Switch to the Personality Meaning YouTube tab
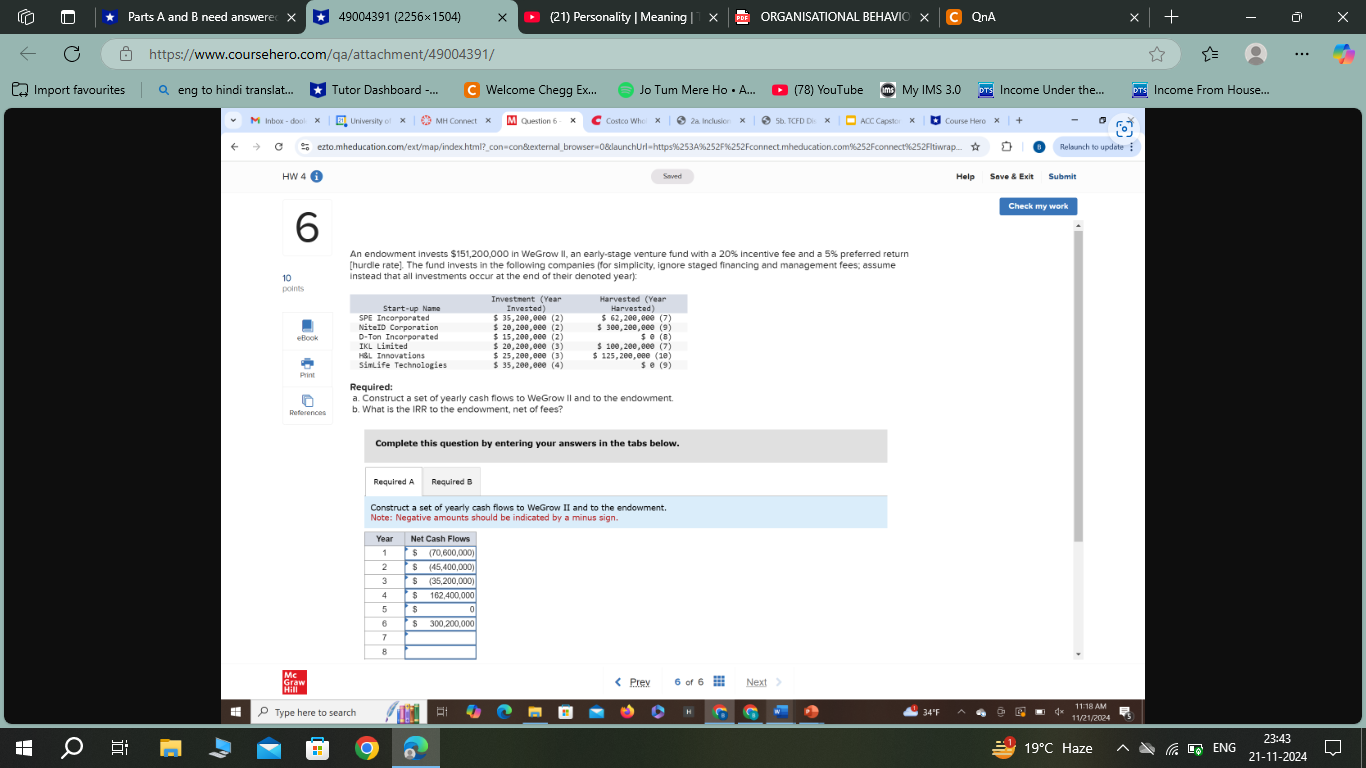Viewport: 1366px width, 768px height. [x=620, y=17]
